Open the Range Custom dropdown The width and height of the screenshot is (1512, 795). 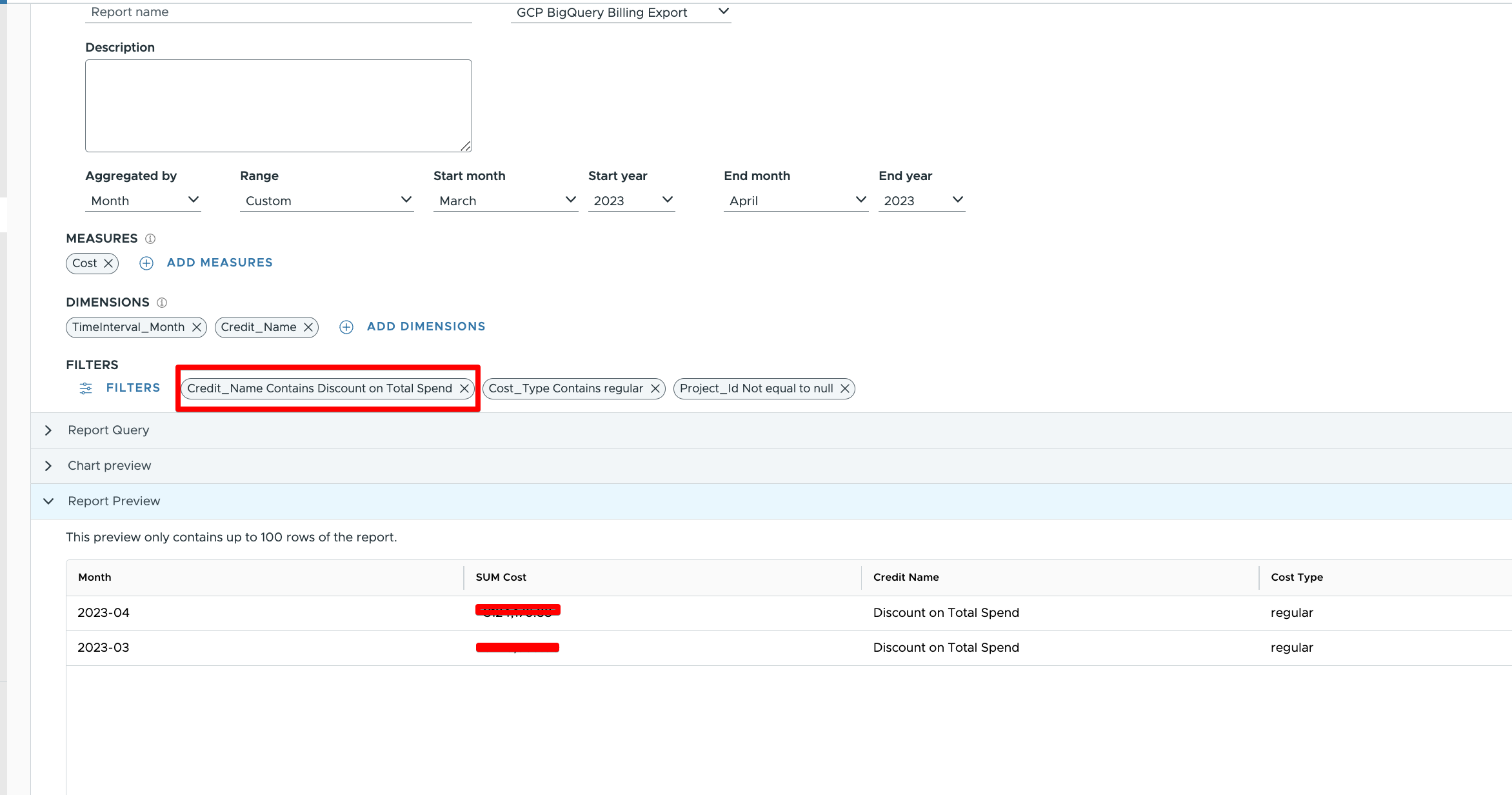326,201
